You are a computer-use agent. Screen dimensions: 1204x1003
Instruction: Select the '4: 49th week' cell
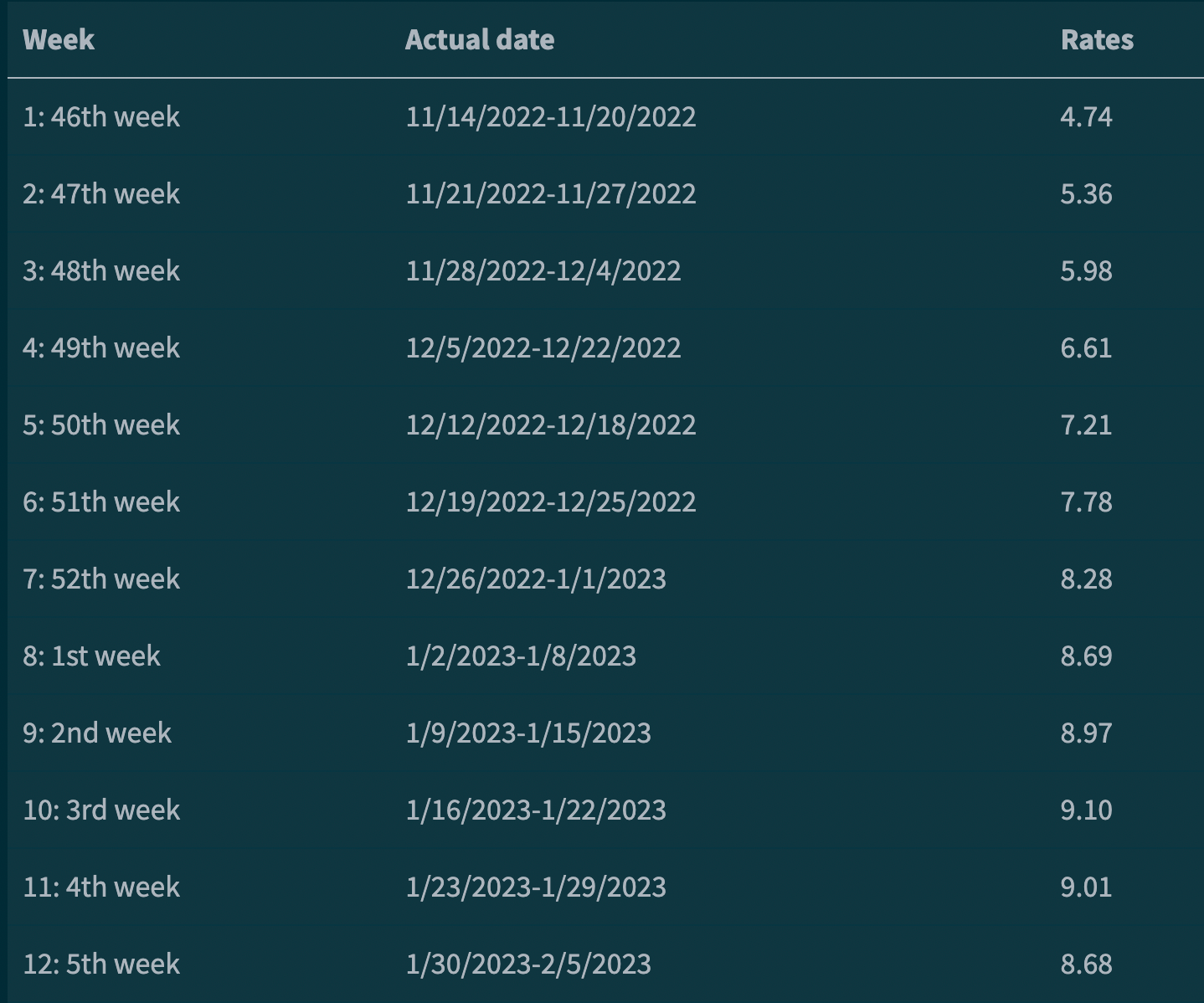click(x=101, y=347)
